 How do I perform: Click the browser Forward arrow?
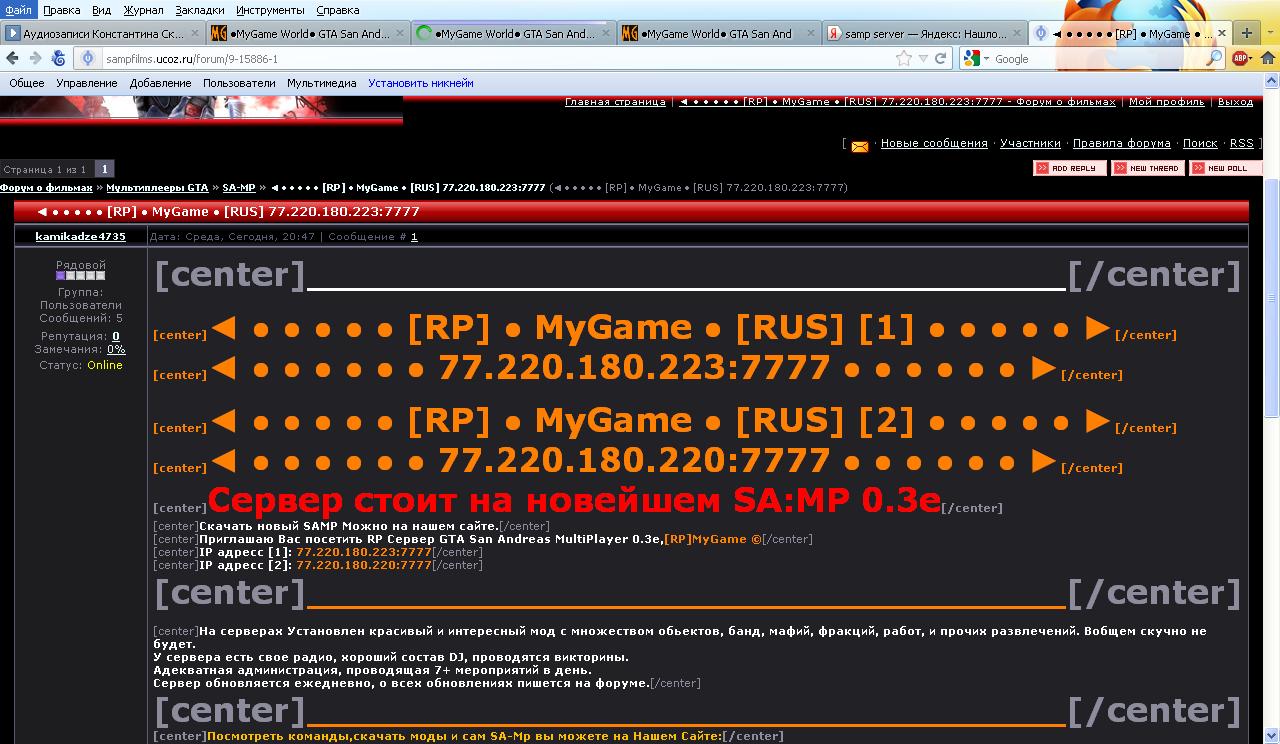tap(35, 58)
